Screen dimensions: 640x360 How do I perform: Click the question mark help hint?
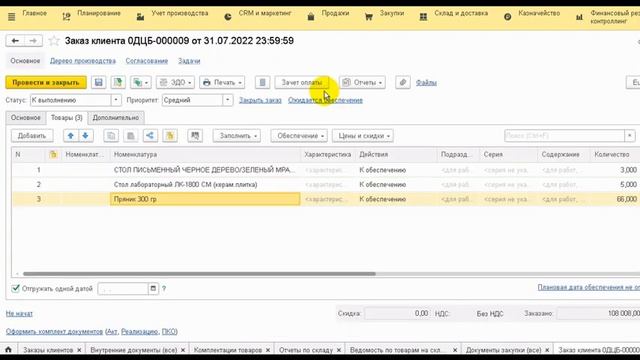point(164,289)
